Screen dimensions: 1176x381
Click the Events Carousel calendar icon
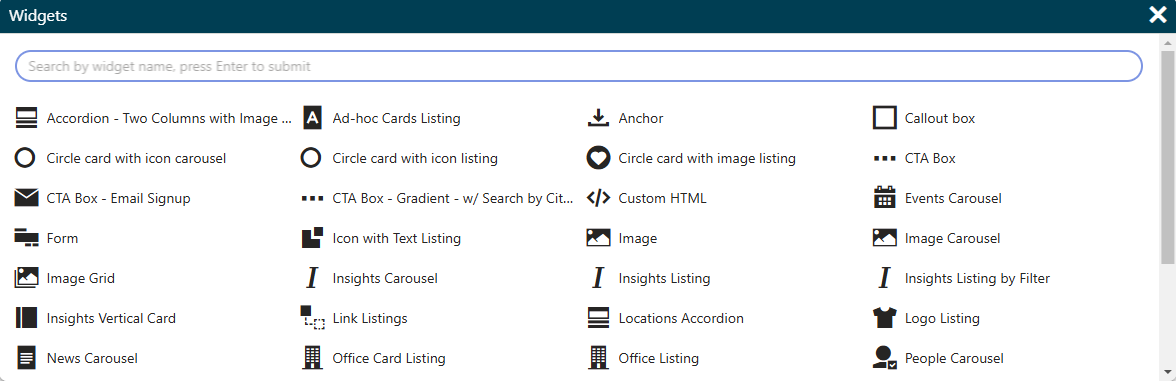[885, 197]
